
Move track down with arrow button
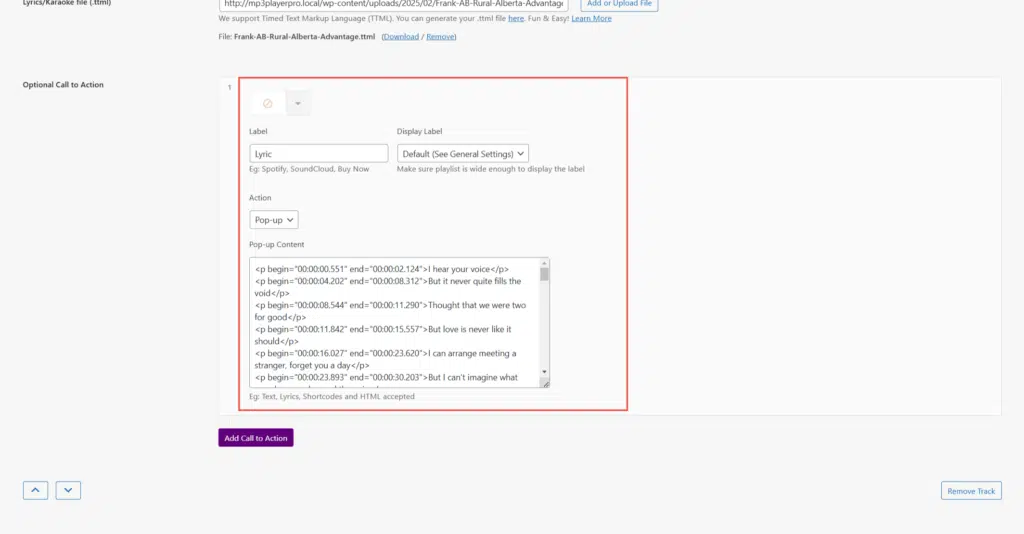[68, 490]
